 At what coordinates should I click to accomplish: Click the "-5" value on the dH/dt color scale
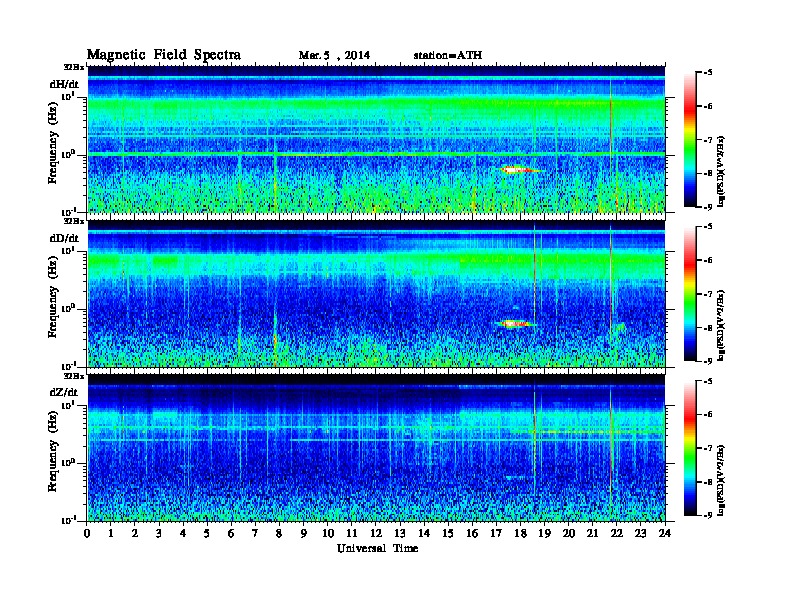pos(708,73)
